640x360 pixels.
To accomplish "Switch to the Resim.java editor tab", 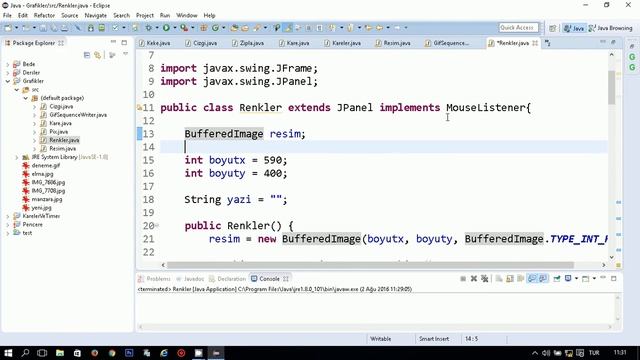I will [393, 43].
